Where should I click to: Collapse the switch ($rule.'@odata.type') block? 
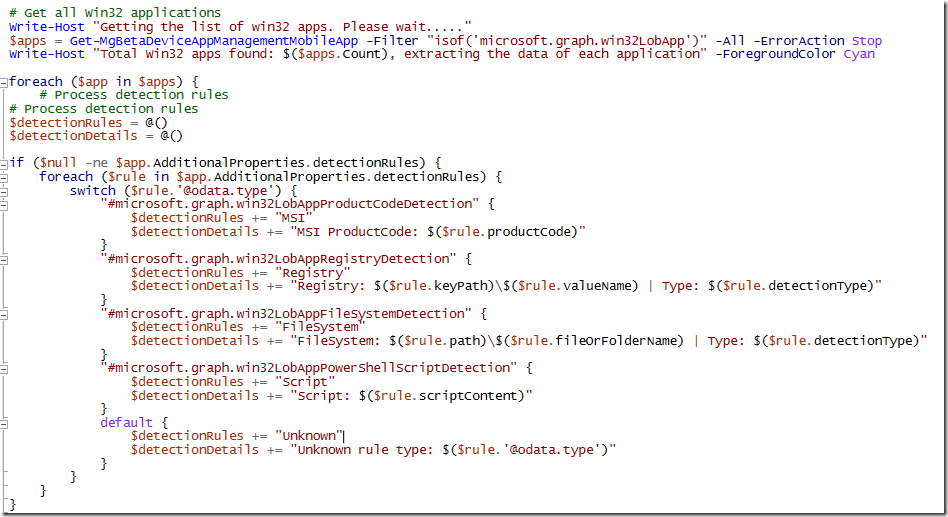point(4,190)
